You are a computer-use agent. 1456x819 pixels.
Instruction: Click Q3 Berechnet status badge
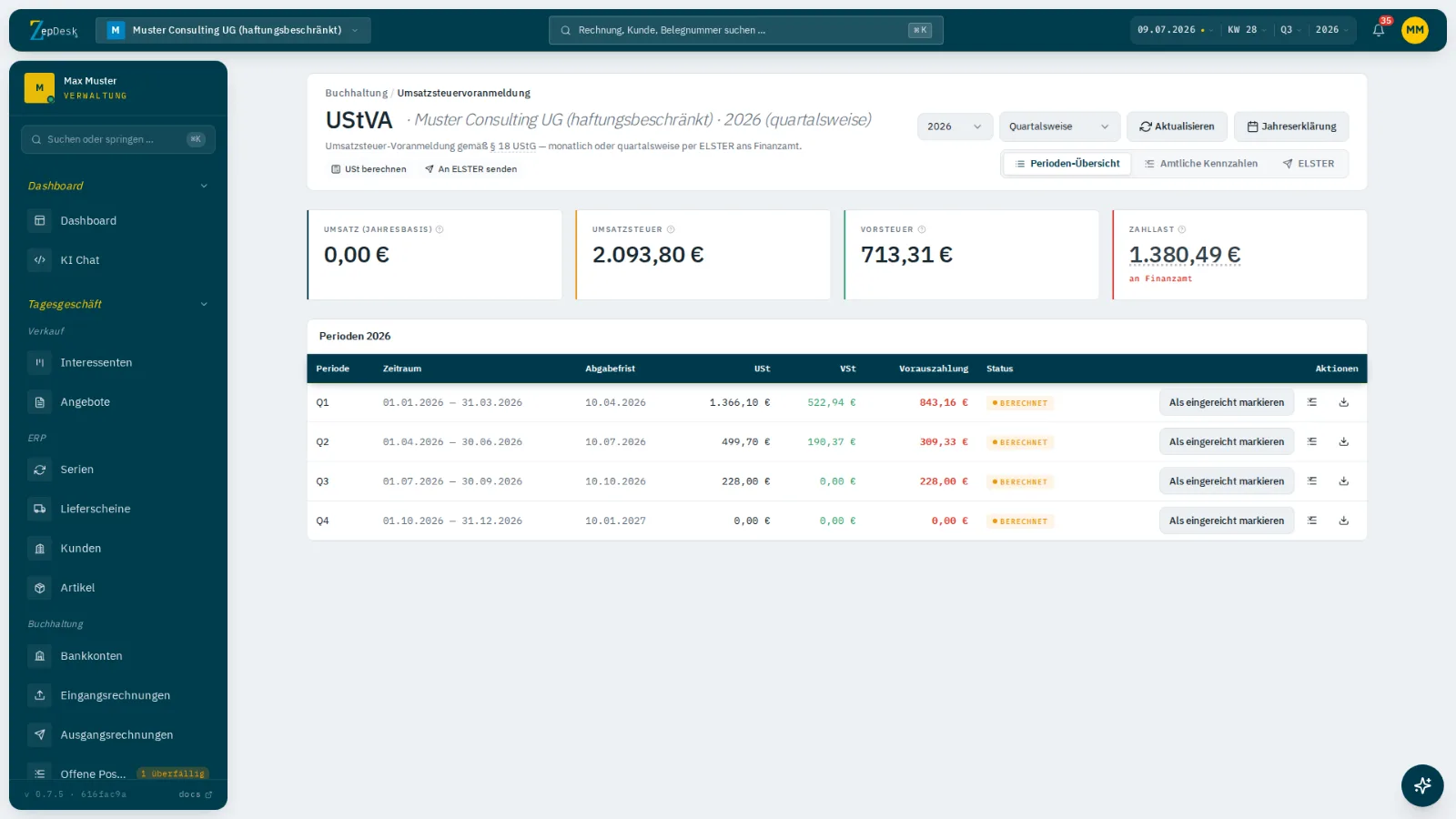[x=1020, y=482]
